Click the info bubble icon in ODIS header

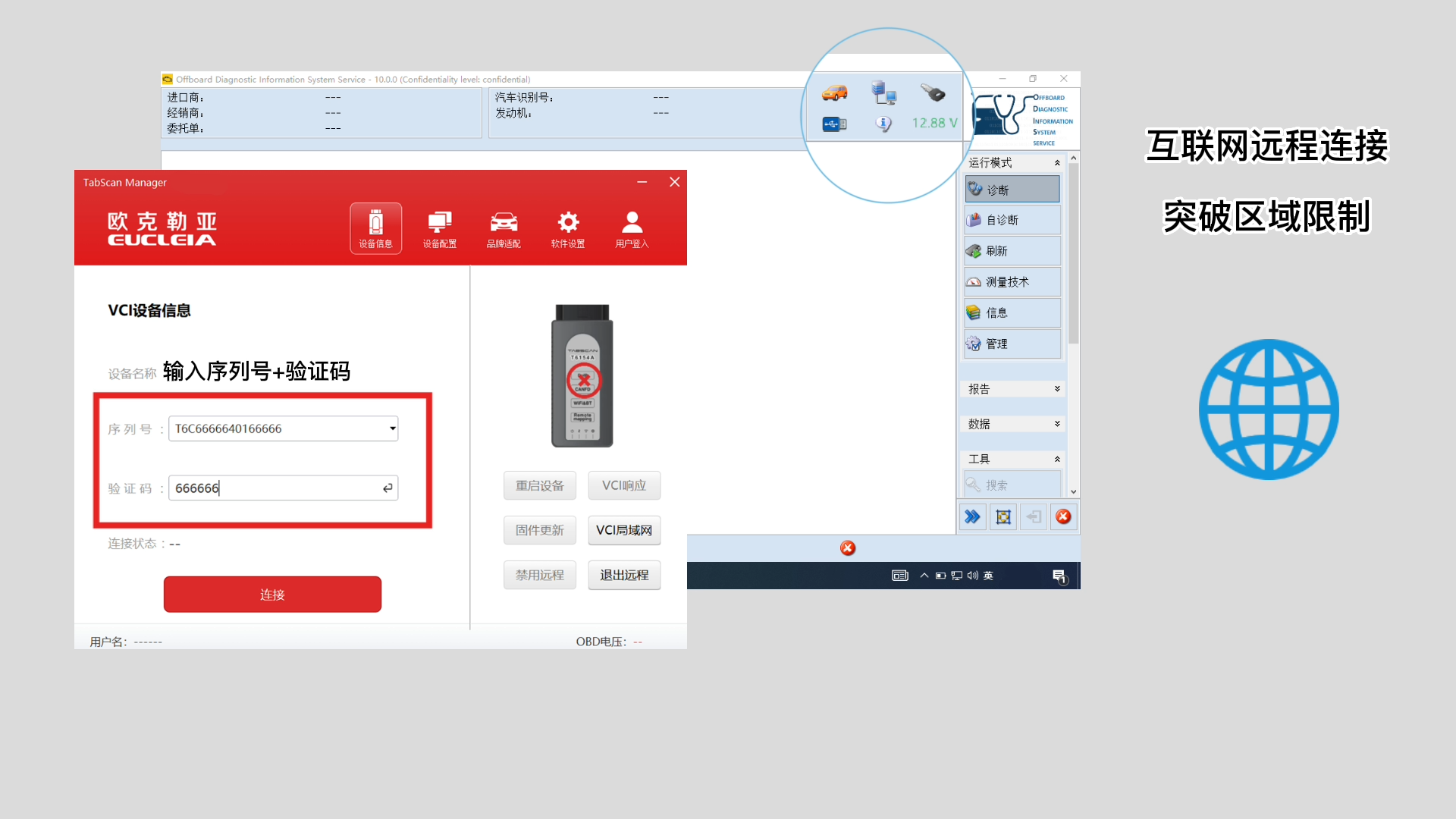point(883,123)
